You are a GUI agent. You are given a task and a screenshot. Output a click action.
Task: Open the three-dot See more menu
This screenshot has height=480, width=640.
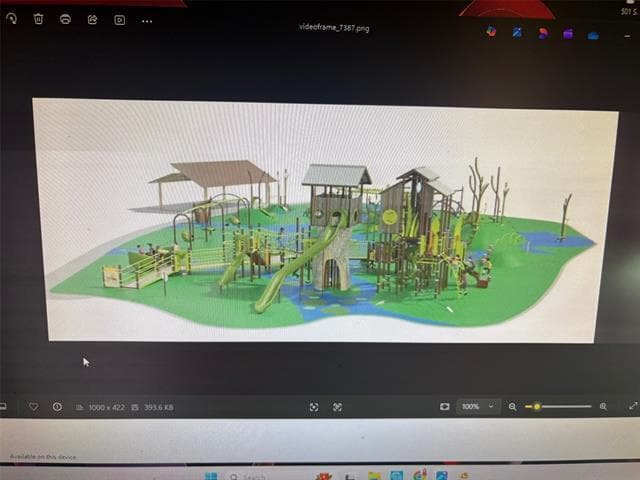coord(147,20)
